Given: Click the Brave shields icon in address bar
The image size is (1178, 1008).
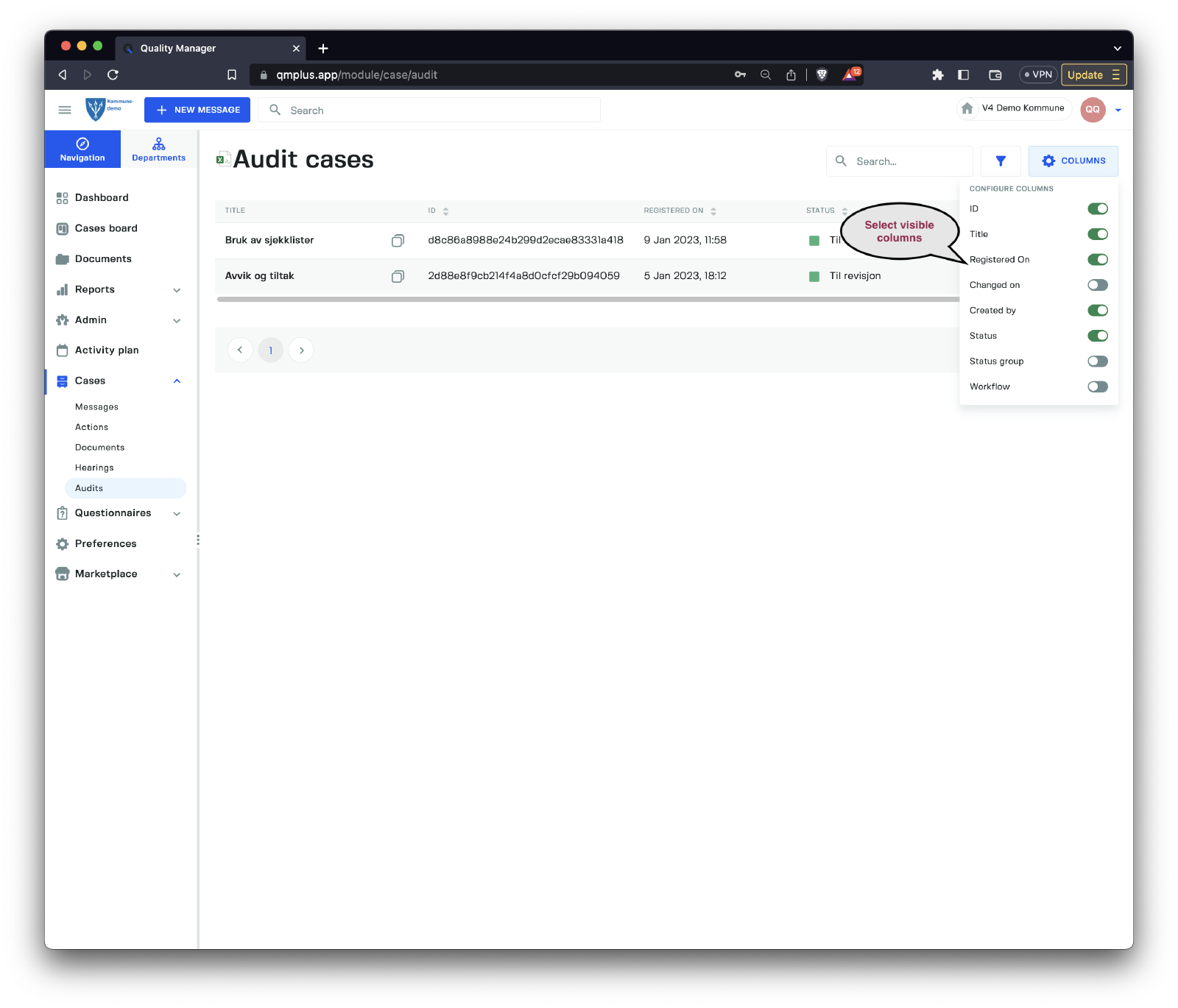Looking at the screenshot, I should click(x=822, y=75).
